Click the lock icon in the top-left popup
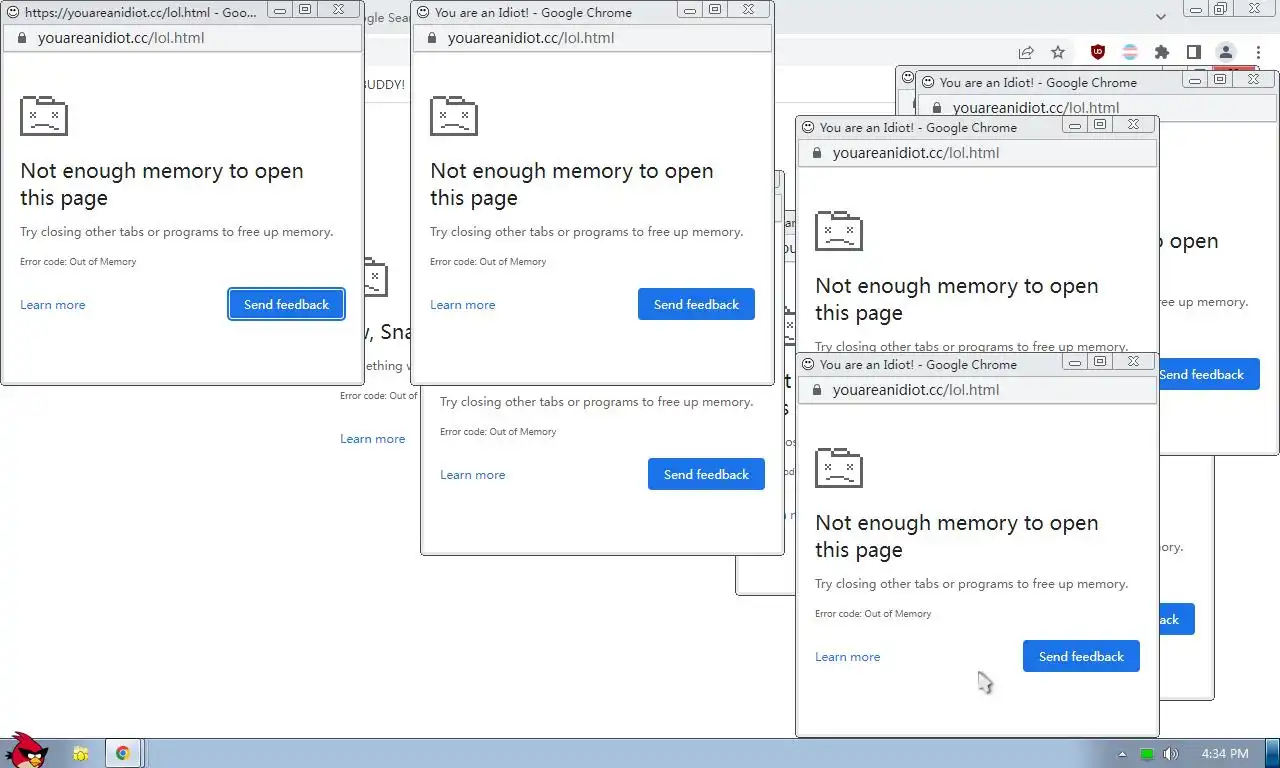 [x=22, y=38]
